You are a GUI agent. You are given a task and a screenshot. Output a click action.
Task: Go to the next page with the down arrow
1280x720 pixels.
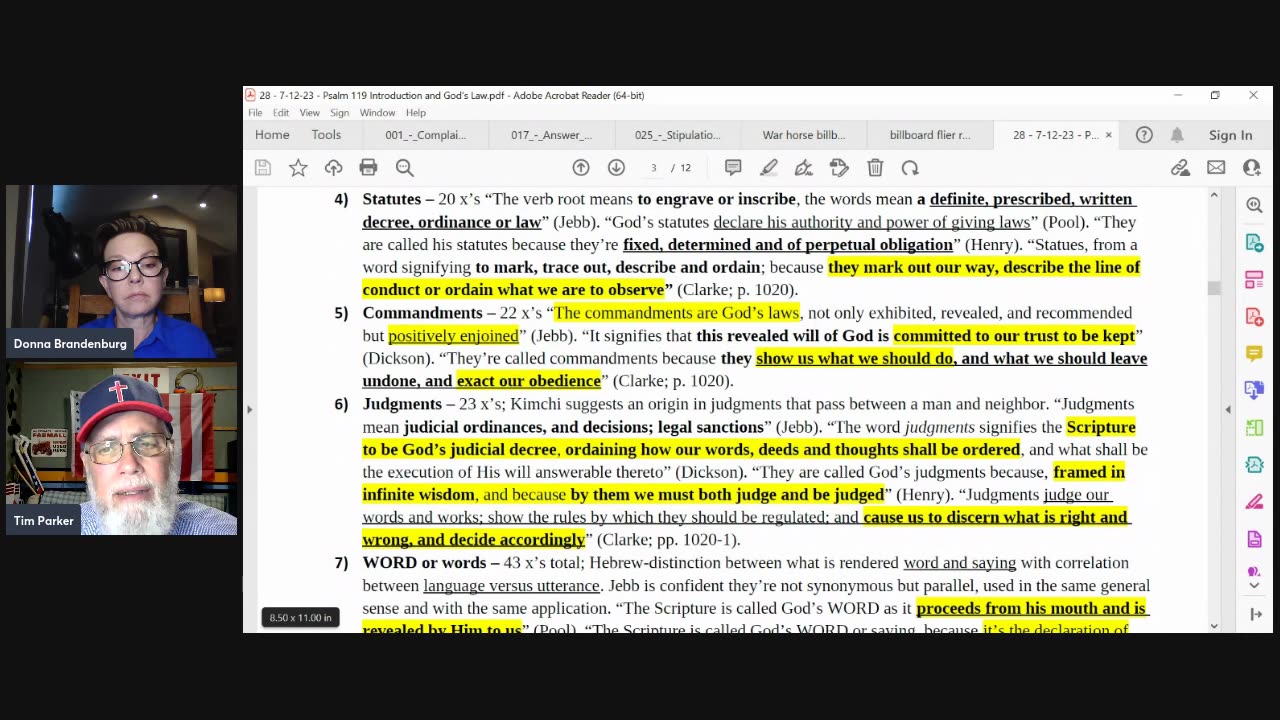coord(616,168)
